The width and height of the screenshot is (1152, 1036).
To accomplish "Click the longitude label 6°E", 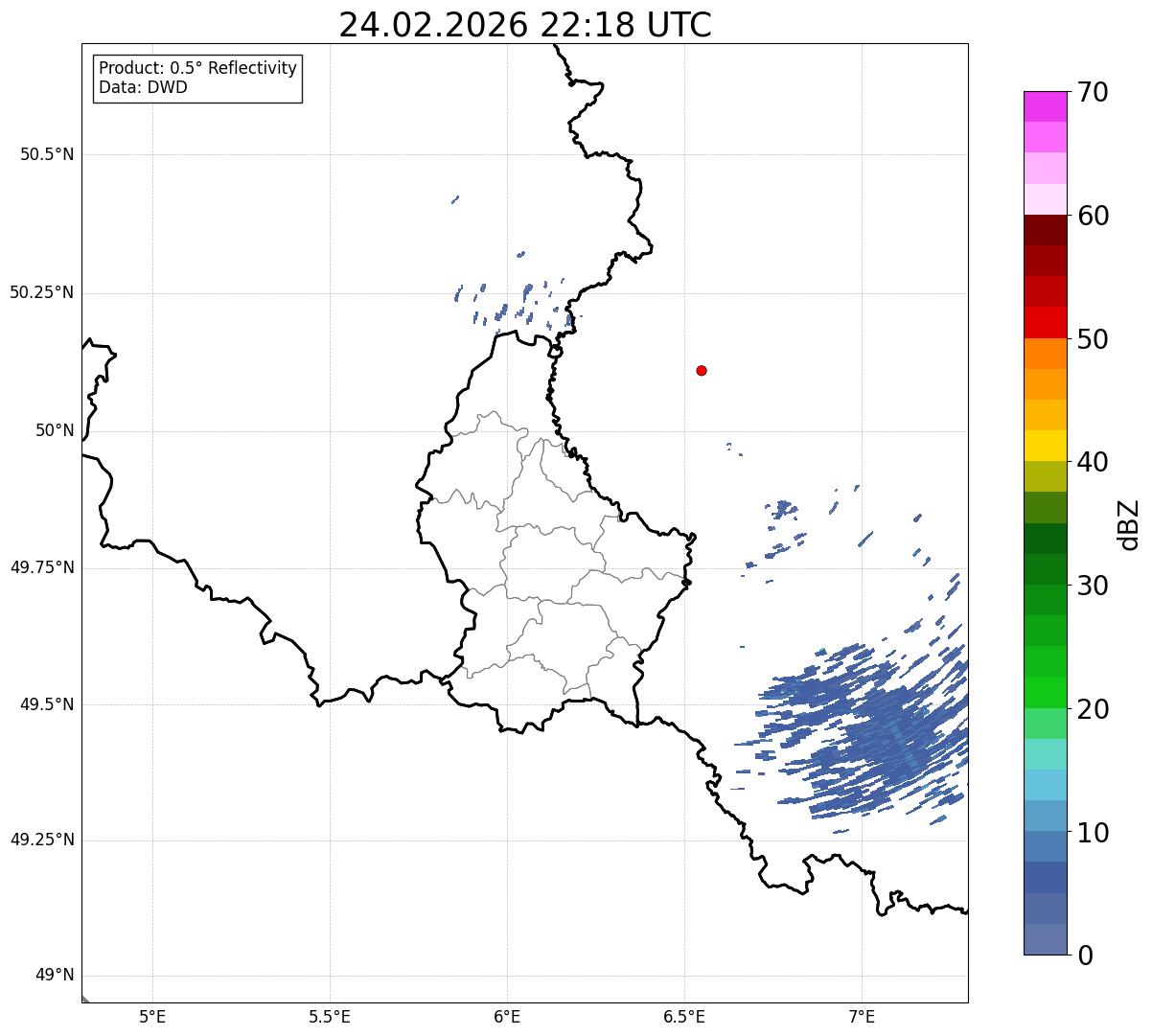I will pyautogui.click(x=507, y=1016).
